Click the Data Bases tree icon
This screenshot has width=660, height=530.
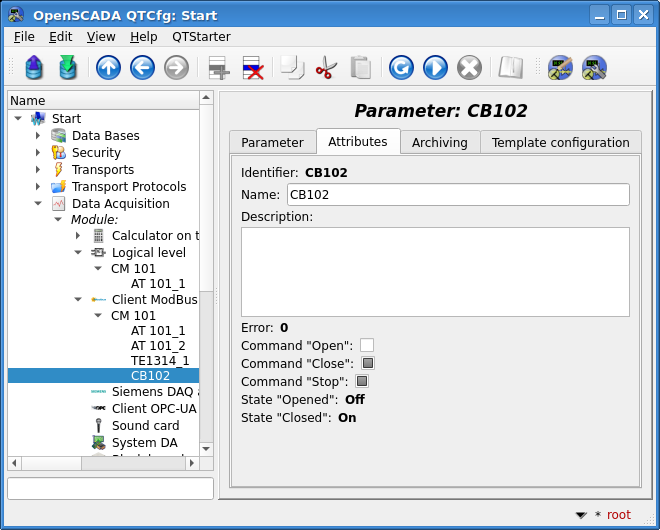(x=59, y=136)
